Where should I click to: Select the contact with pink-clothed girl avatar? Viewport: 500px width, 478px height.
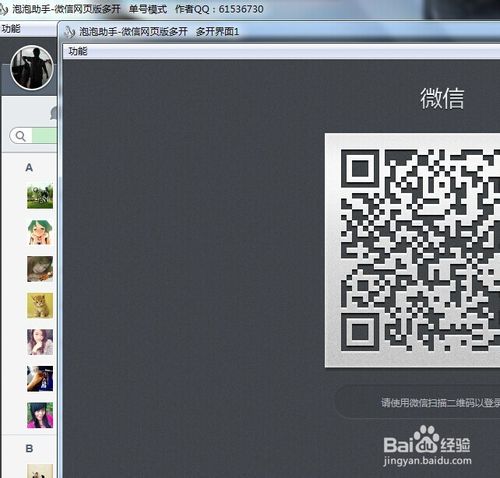40,415
